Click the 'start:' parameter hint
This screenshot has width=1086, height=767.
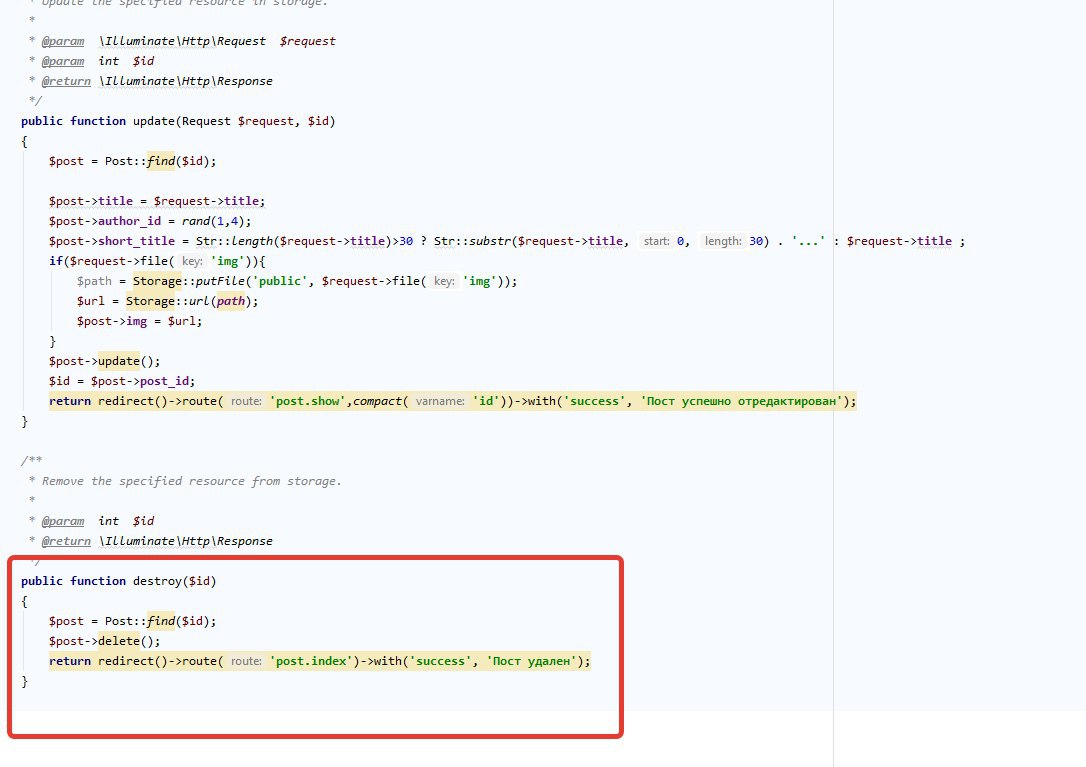[x=656, y=241]
